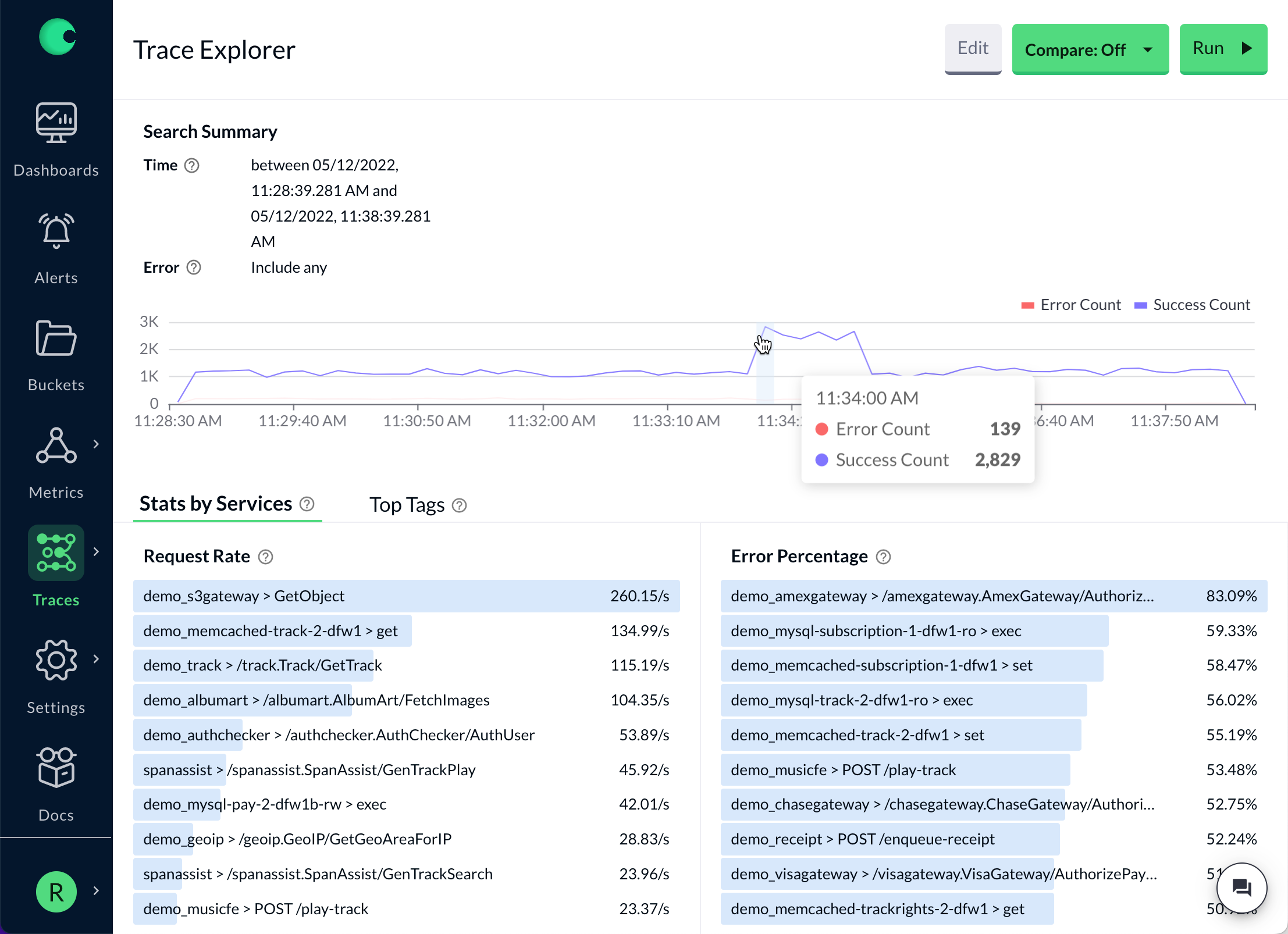Toggle Success Count legend series
1288x934 pixels.
click(x=1192, y=305)
